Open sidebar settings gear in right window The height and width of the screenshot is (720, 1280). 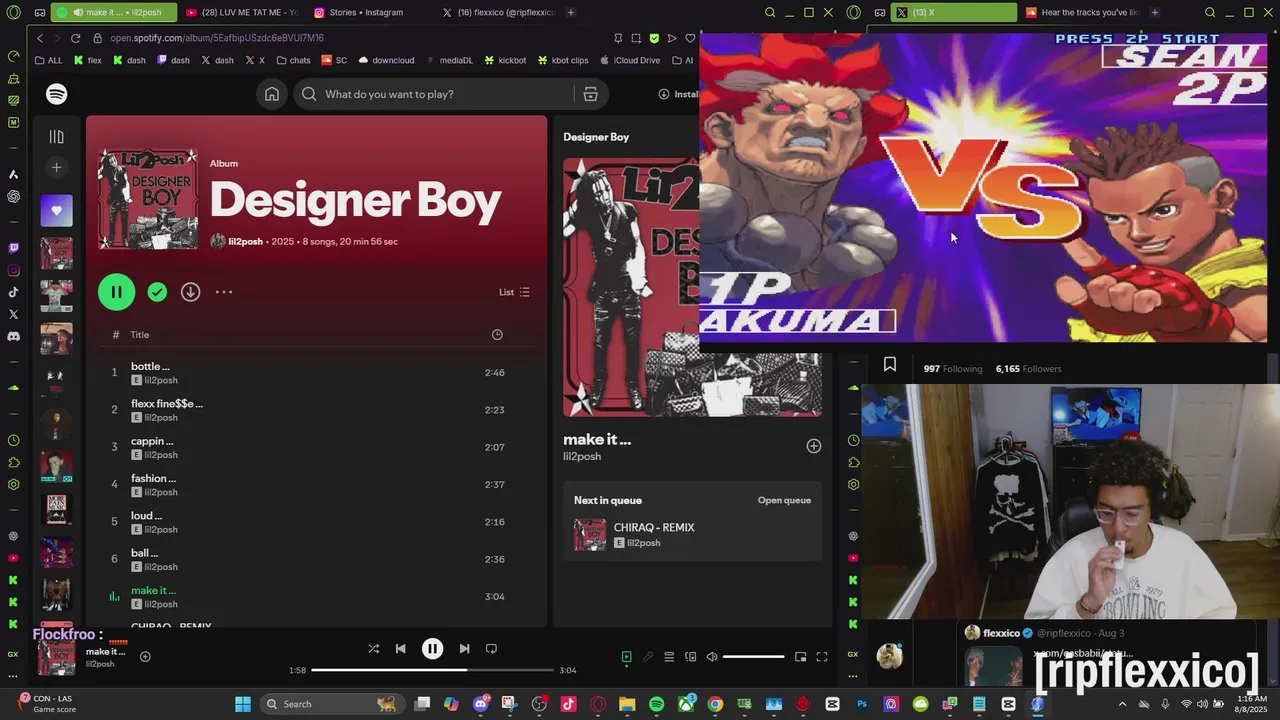pyautogui.click(x=853, y=484)
